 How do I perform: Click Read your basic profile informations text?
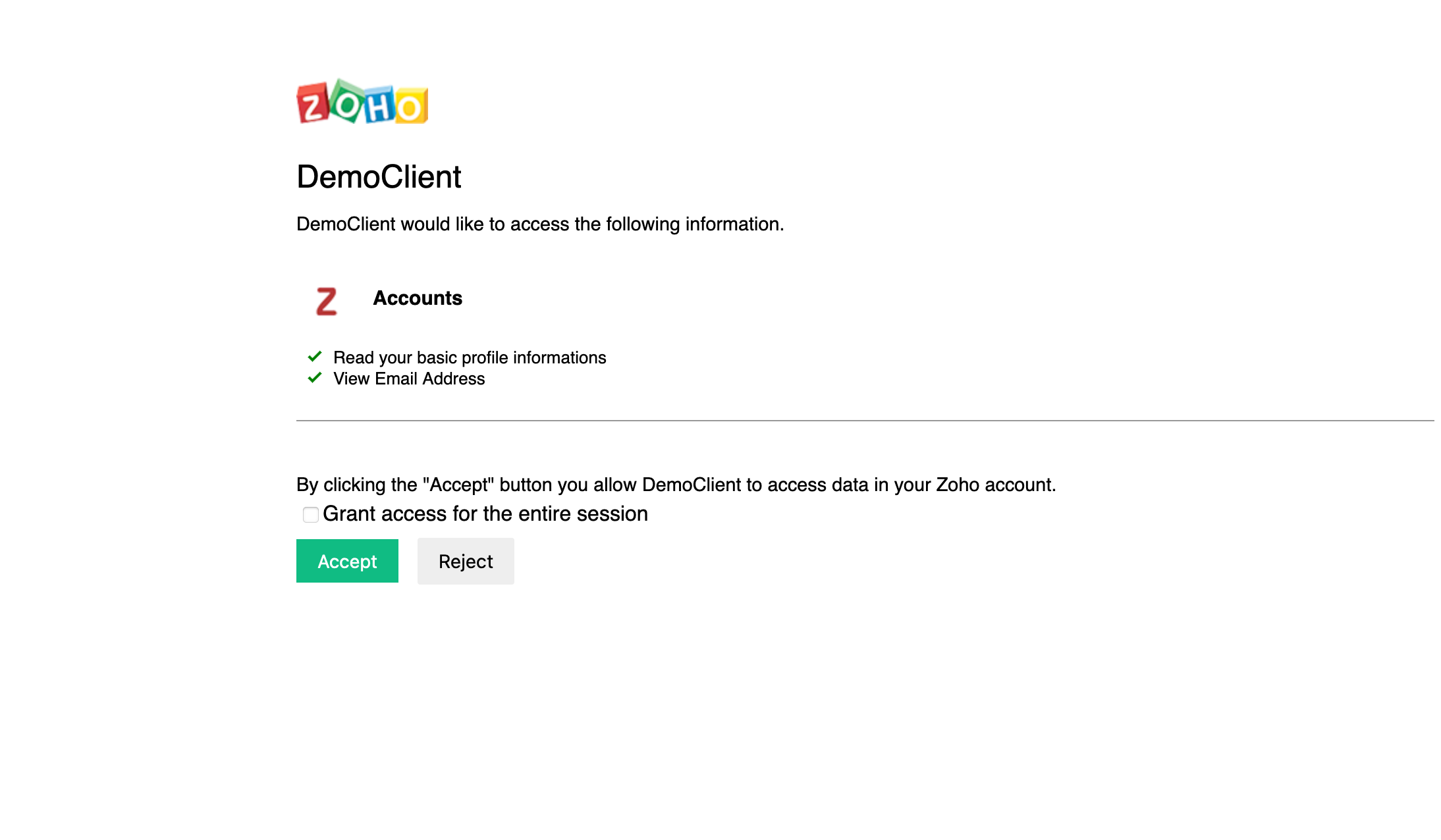(x=470, y=357)
